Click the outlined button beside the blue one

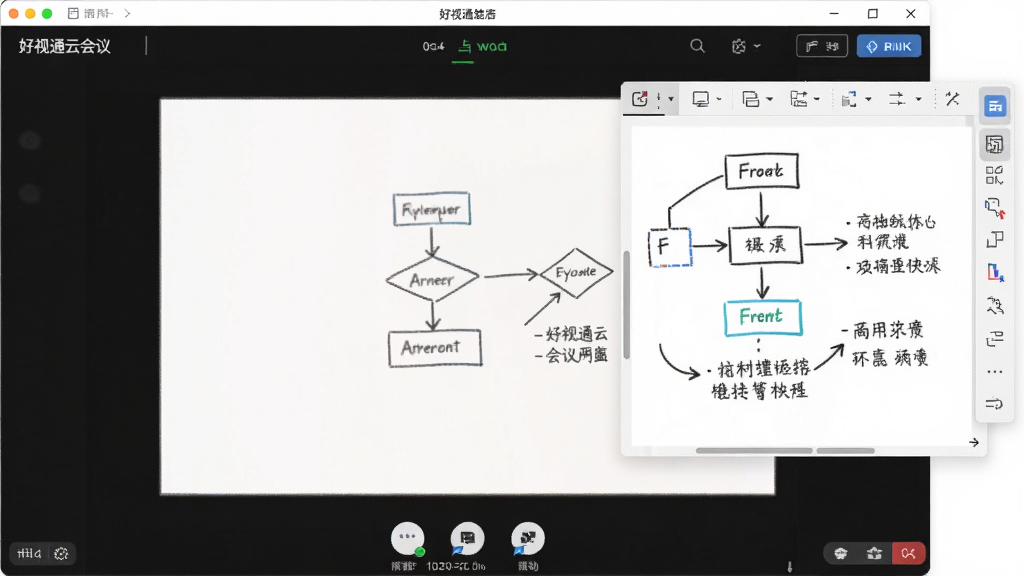[822, 46]
